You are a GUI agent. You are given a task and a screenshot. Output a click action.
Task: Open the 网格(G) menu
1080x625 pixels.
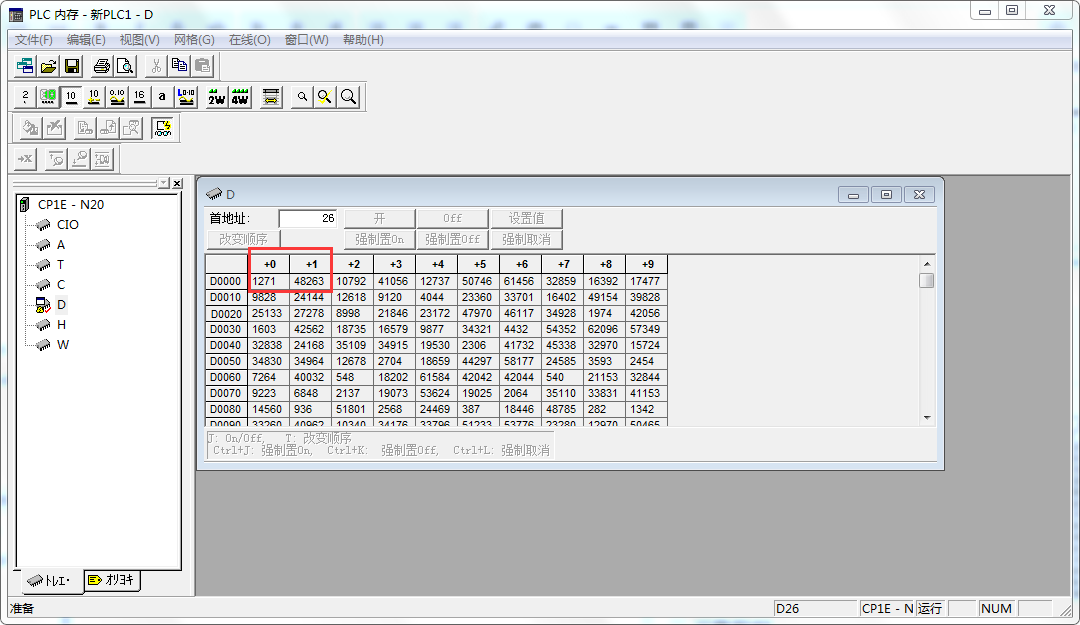click(194, 40)
